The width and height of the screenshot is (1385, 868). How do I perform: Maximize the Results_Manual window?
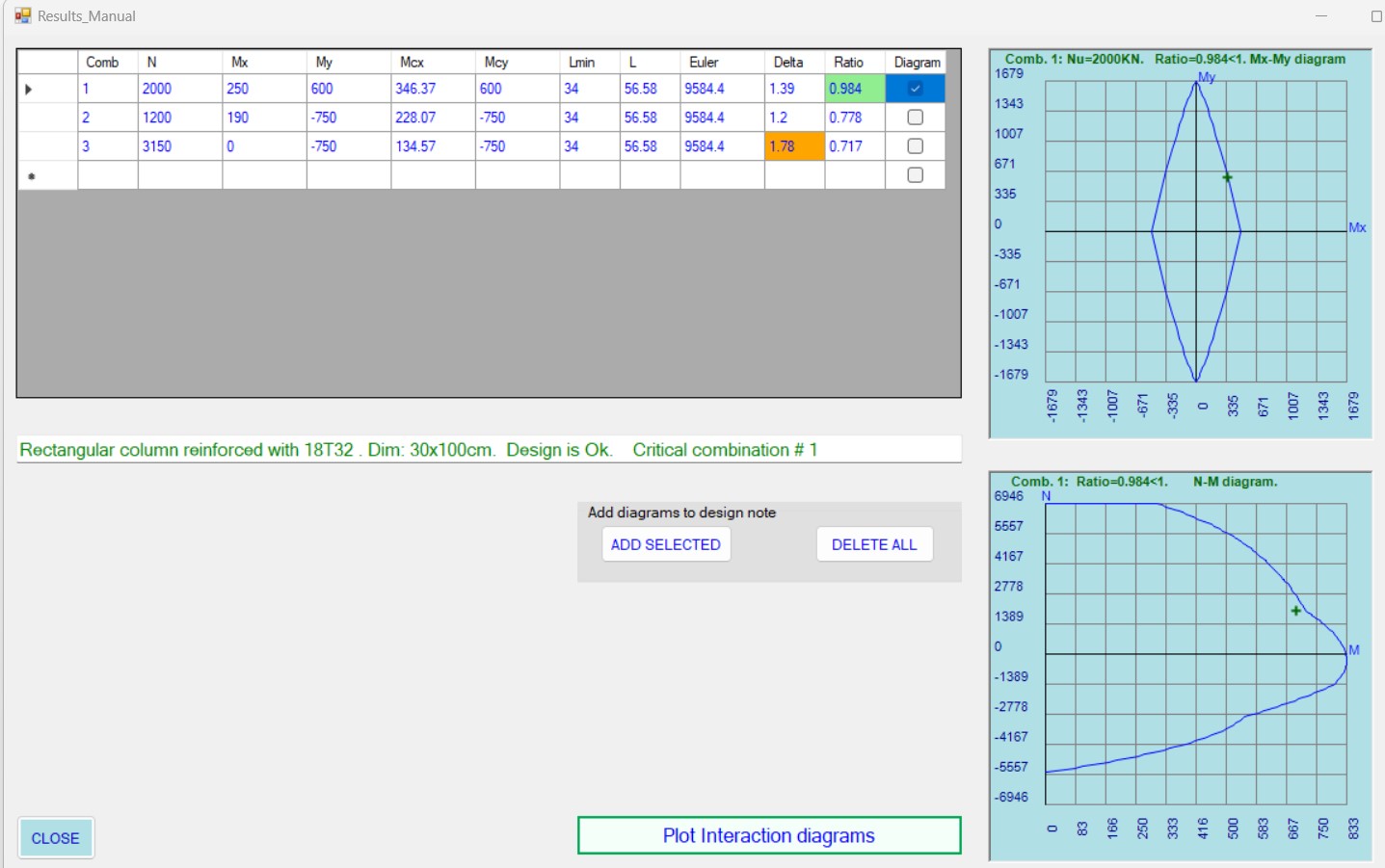[1375, 15]
